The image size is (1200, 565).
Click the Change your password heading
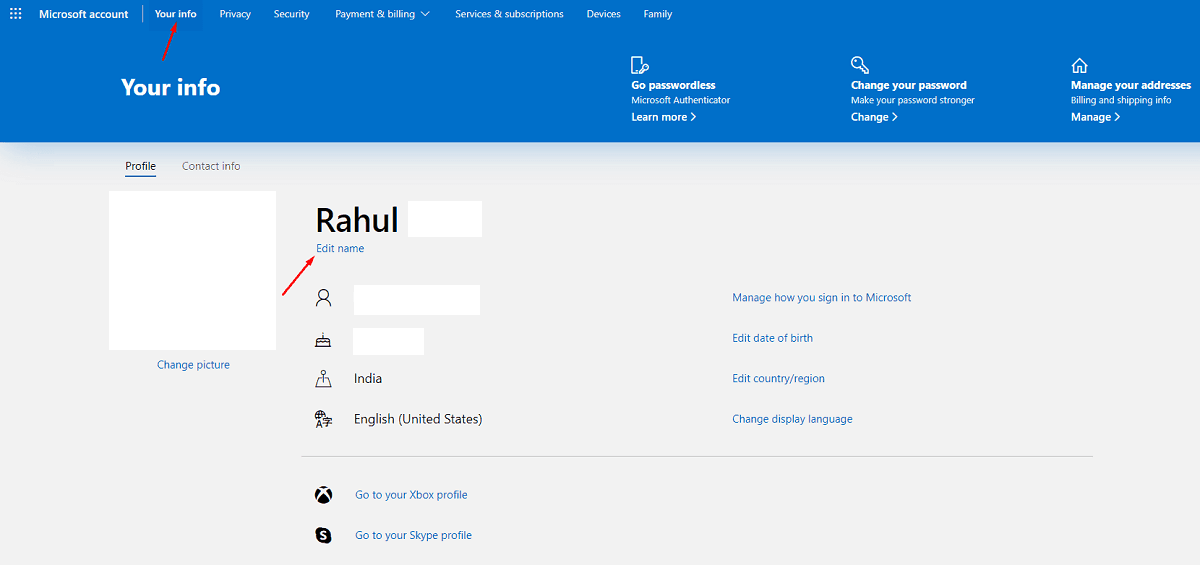[909, 85]
